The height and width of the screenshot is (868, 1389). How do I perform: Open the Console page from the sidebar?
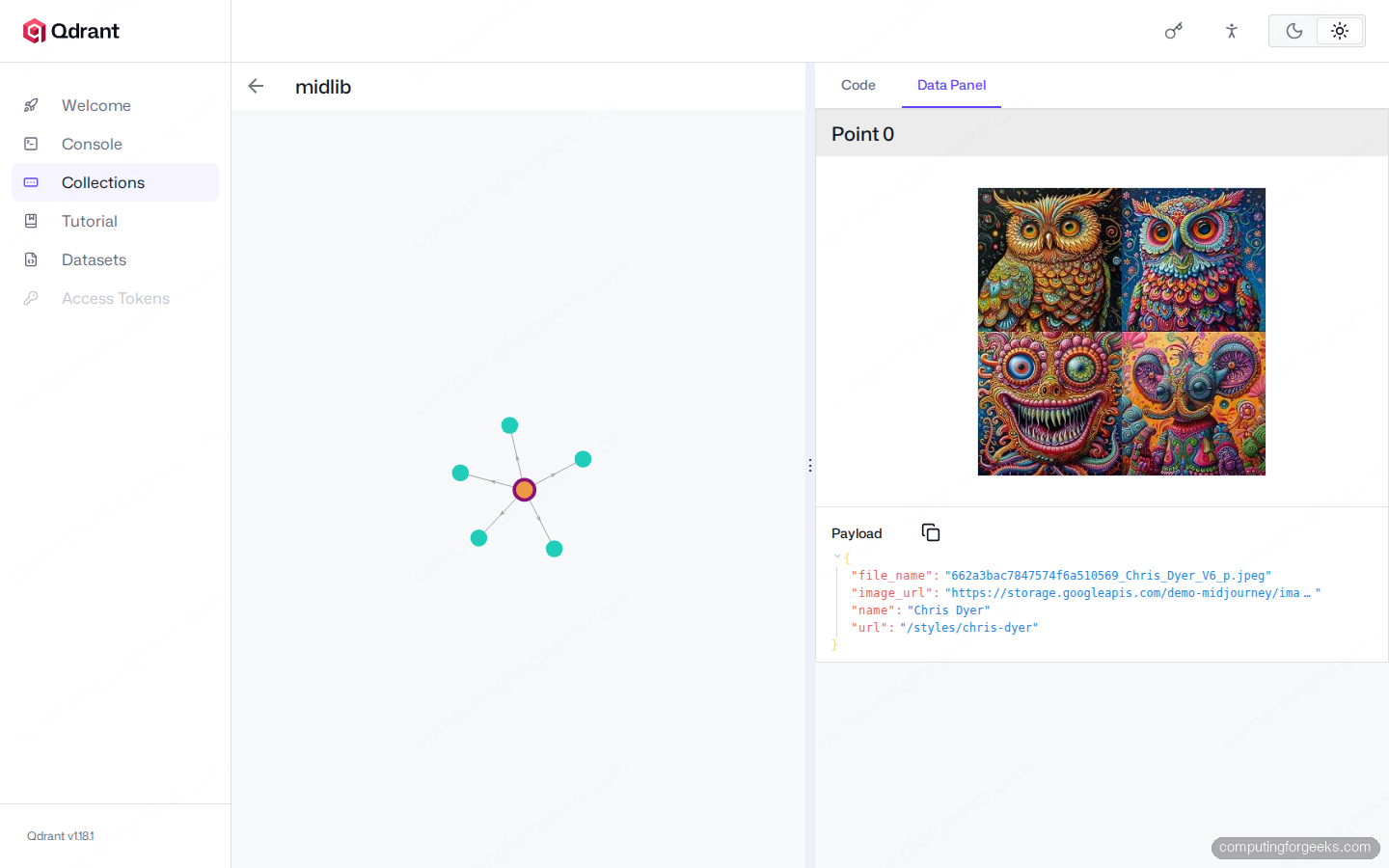(x=115, y=144)
